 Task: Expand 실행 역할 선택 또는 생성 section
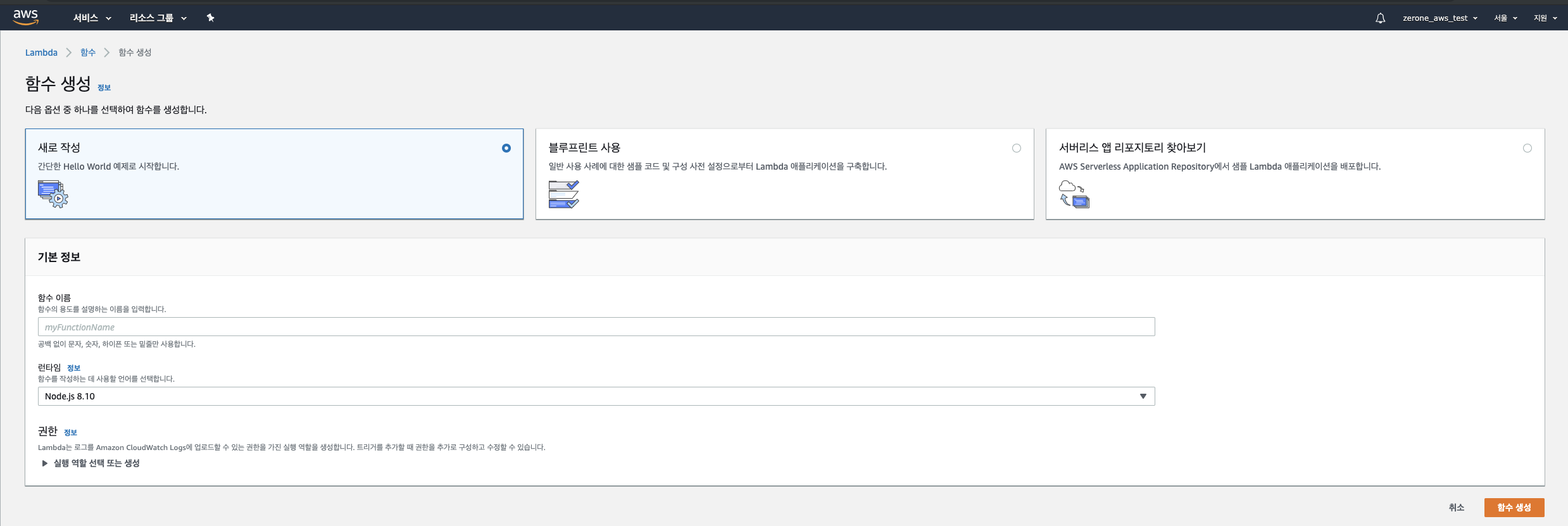91,463
